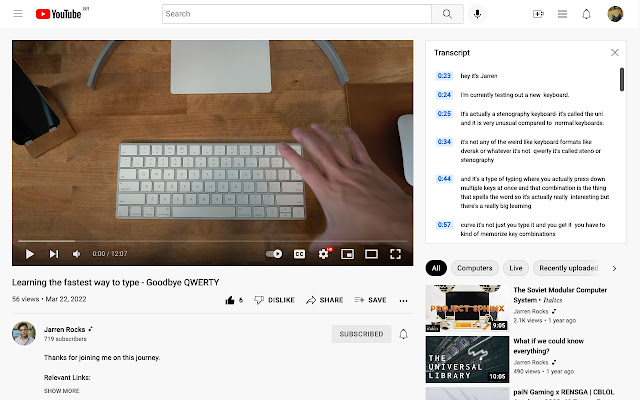Click the Subscribed button
Image resolution: width=640 pixels, height=400 pixels.
(x=361, y=334)
